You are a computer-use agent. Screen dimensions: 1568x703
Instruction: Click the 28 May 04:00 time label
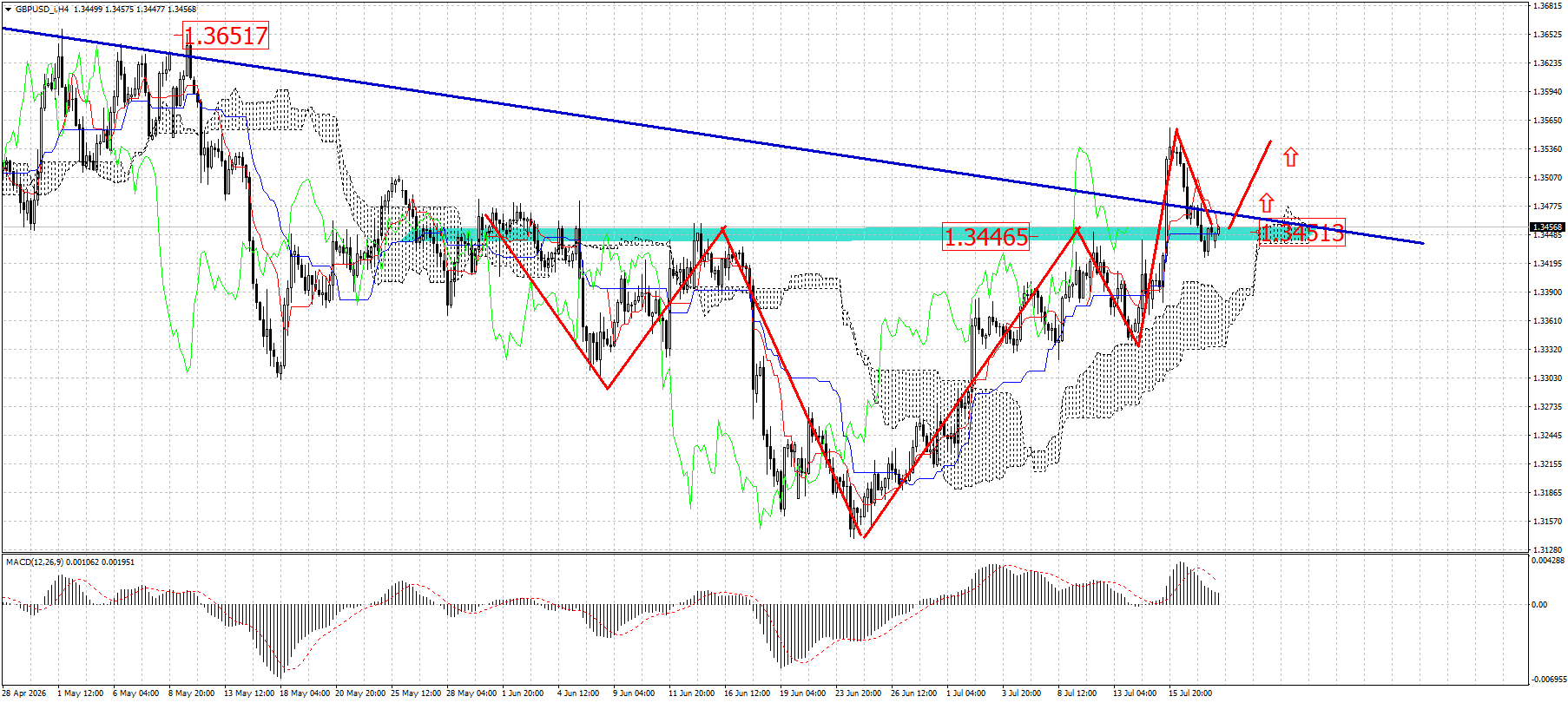point(471,693)
